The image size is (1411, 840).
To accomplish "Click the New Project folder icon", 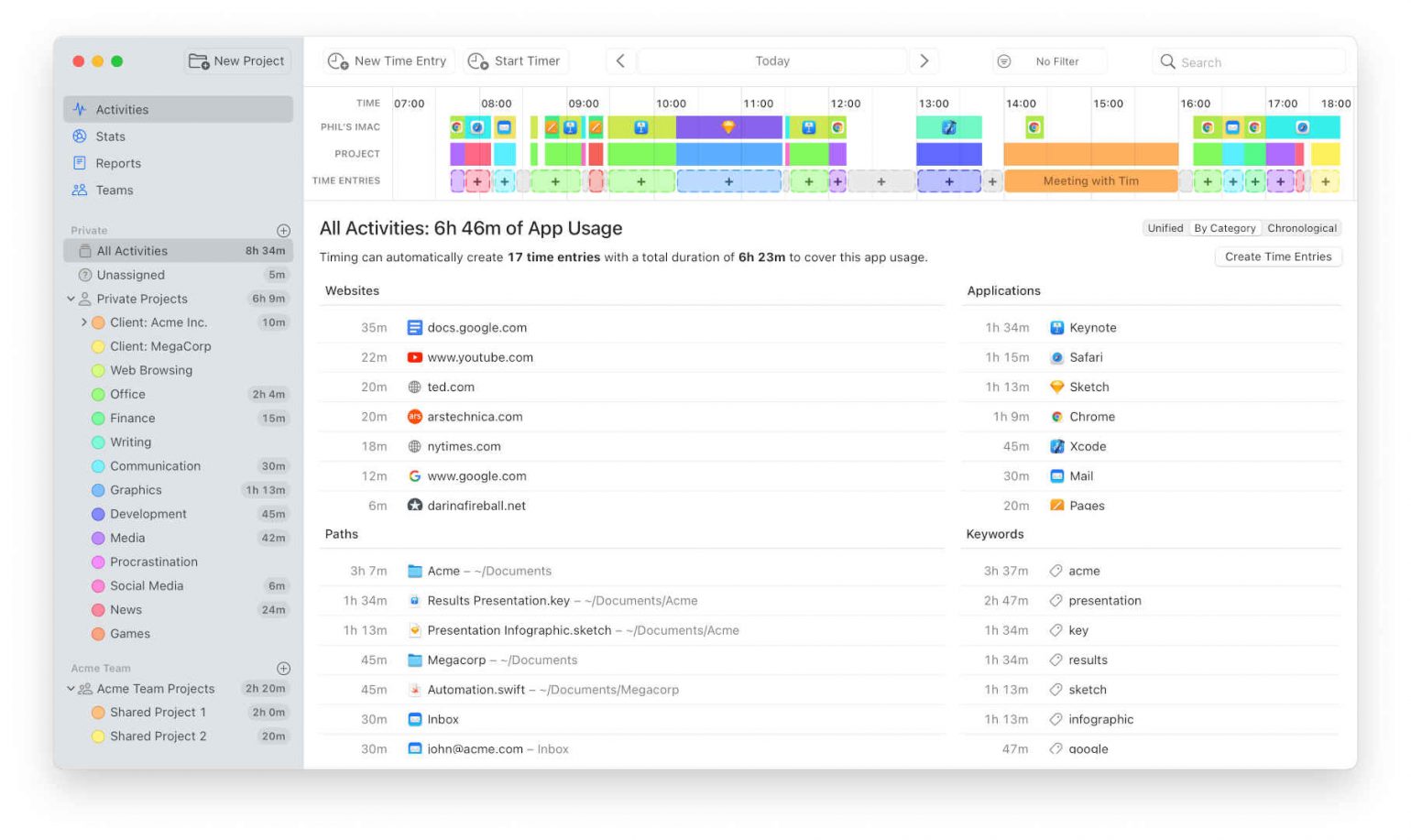I will coord(199,60).
